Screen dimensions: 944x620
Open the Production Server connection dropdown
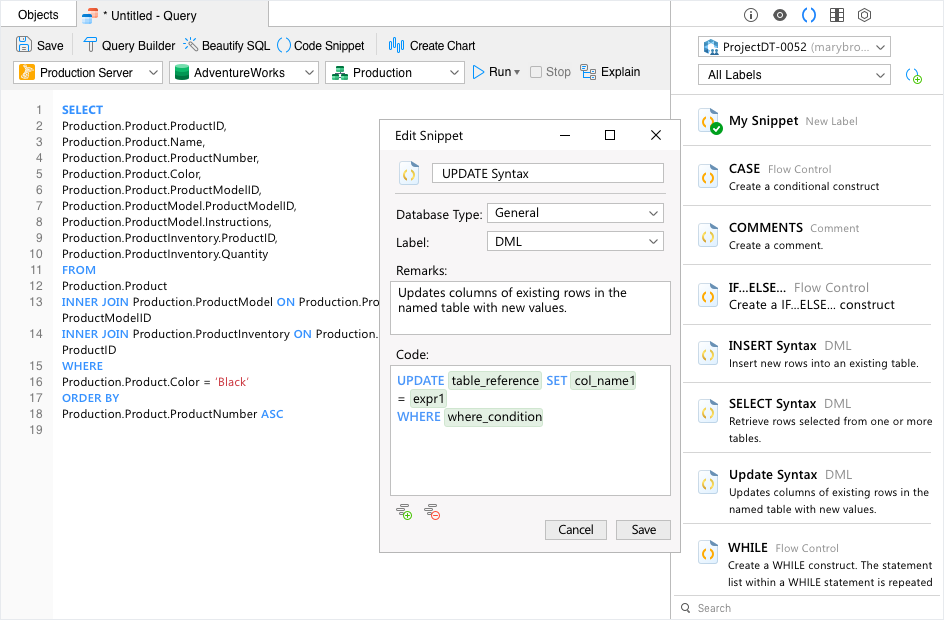[88, 73]
